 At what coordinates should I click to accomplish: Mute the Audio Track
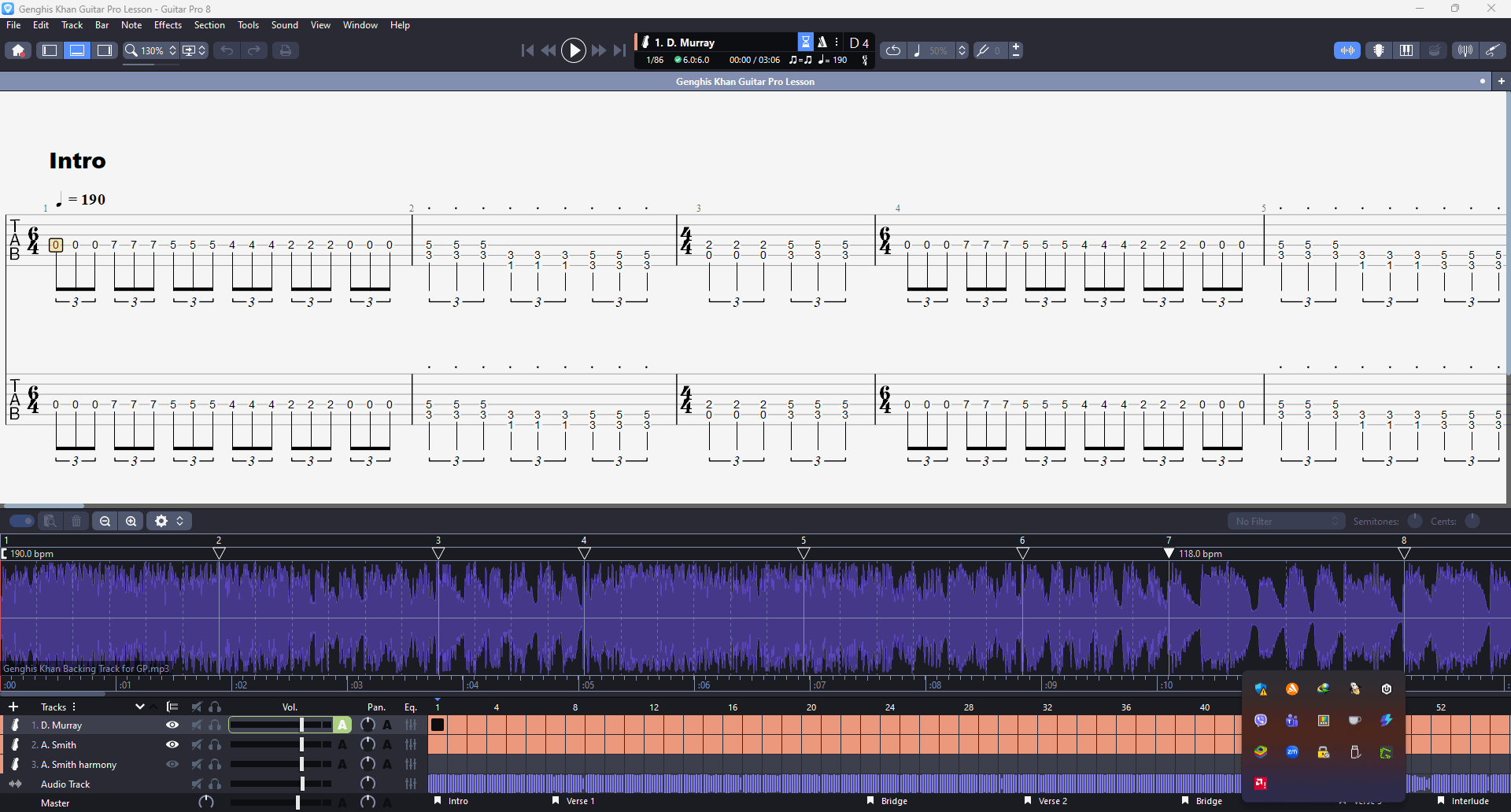(x=197, y=784)
